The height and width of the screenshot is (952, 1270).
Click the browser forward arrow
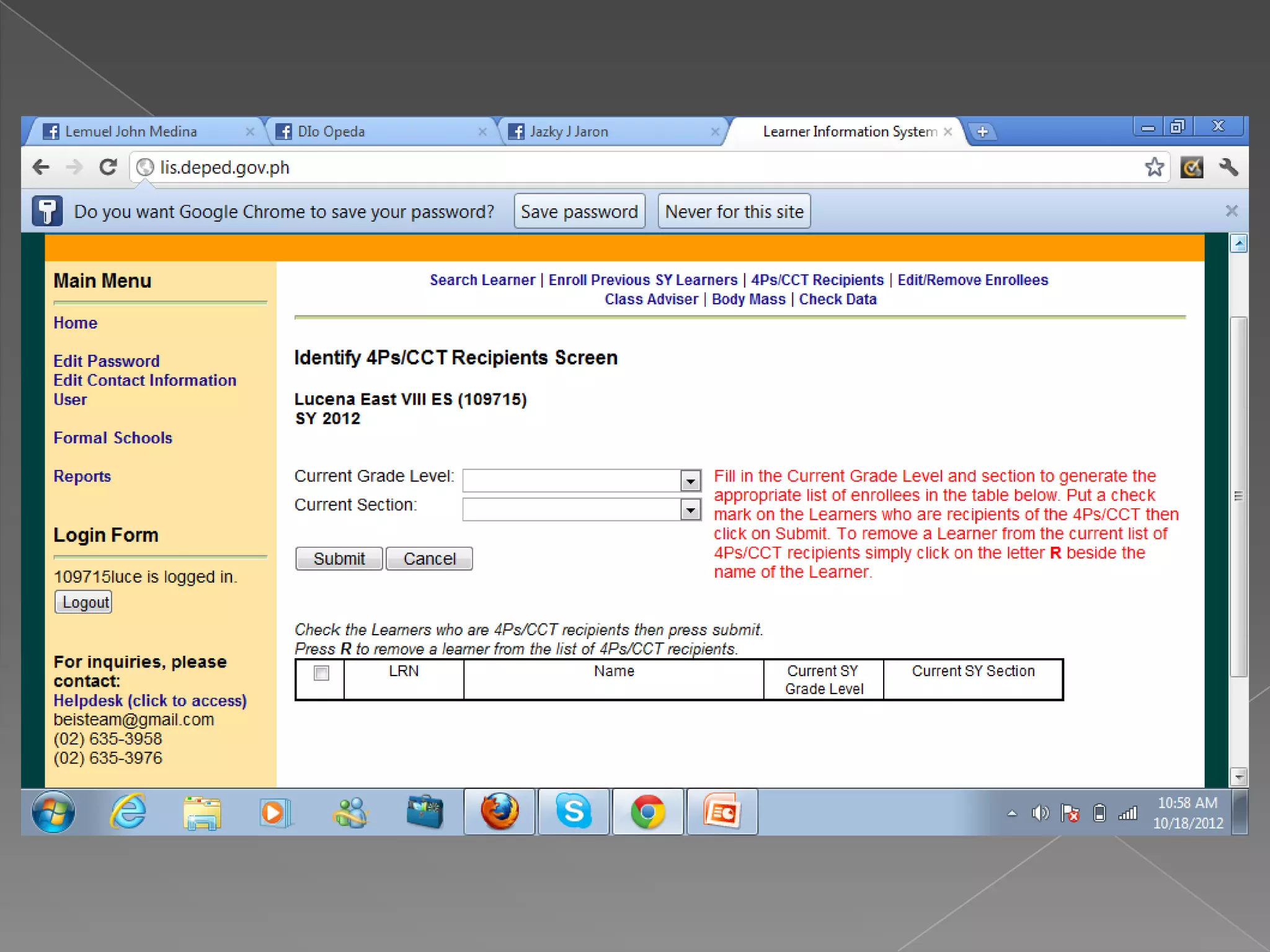click(74, 167)
